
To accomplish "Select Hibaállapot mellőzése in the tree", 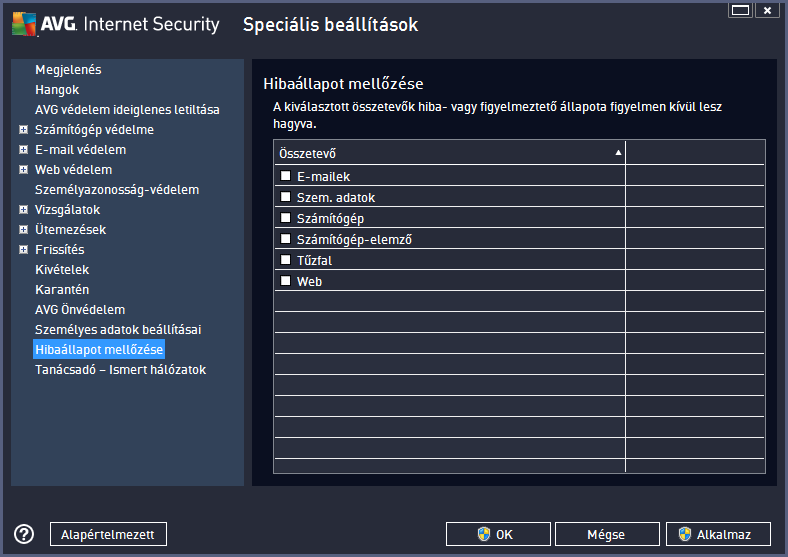I will (99, 349).
